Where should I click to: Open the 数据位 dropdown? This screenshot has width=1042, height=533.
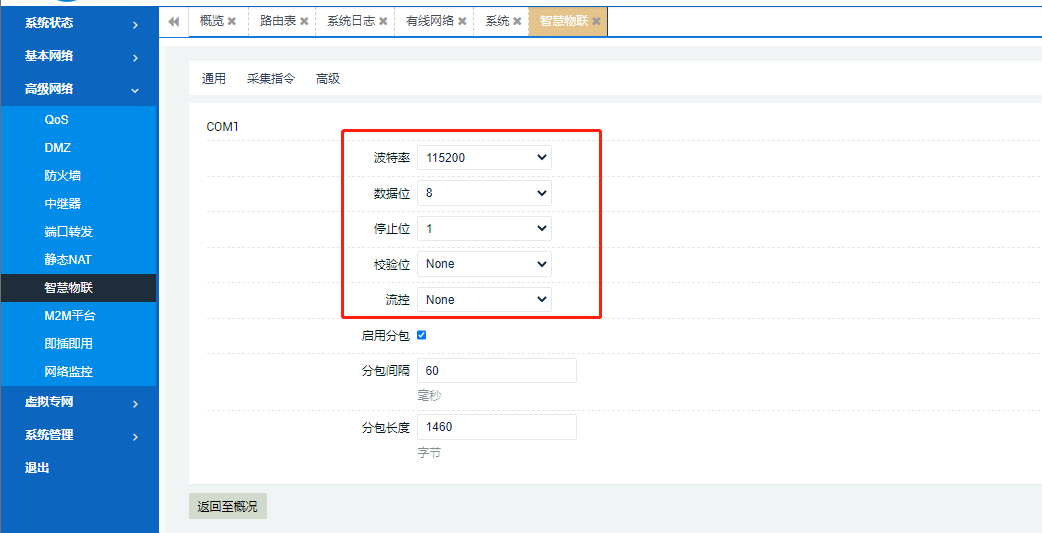[484, 193]
